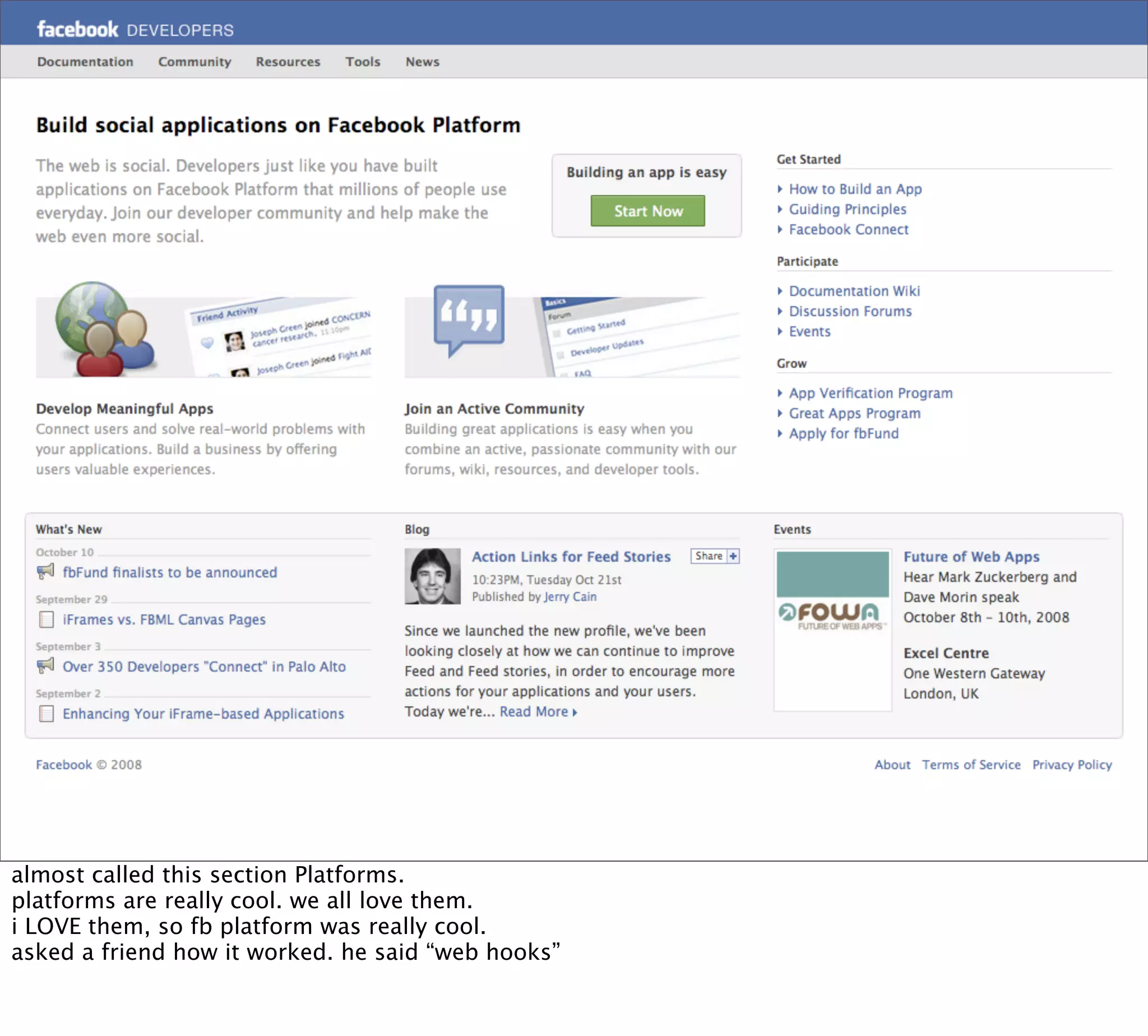Open the Tools menu item
The width and height of the screenshot is (1148, 1036).
(363, 62)
